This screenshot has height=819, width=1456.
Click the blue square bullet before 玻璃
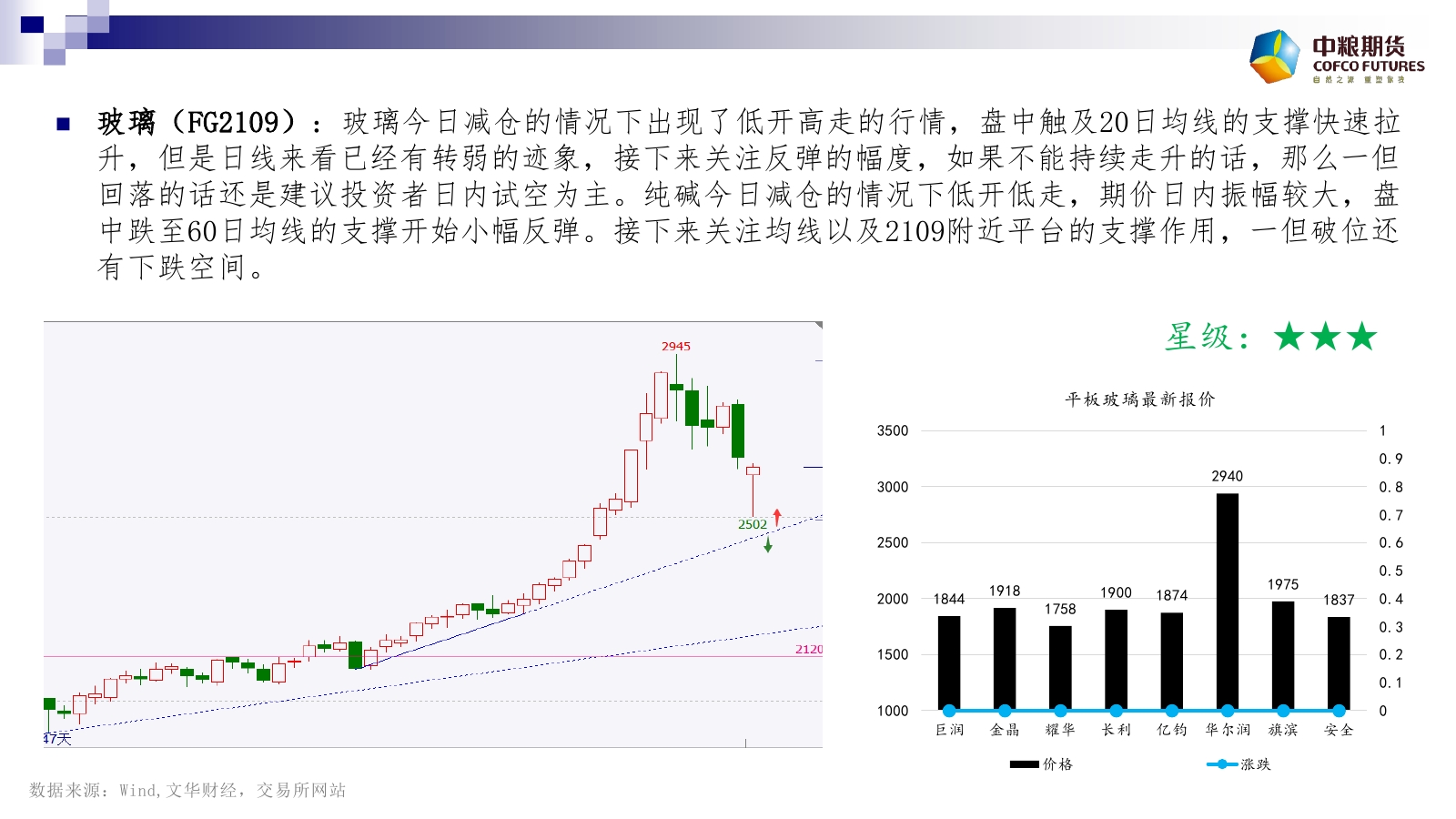coord(63,124)
